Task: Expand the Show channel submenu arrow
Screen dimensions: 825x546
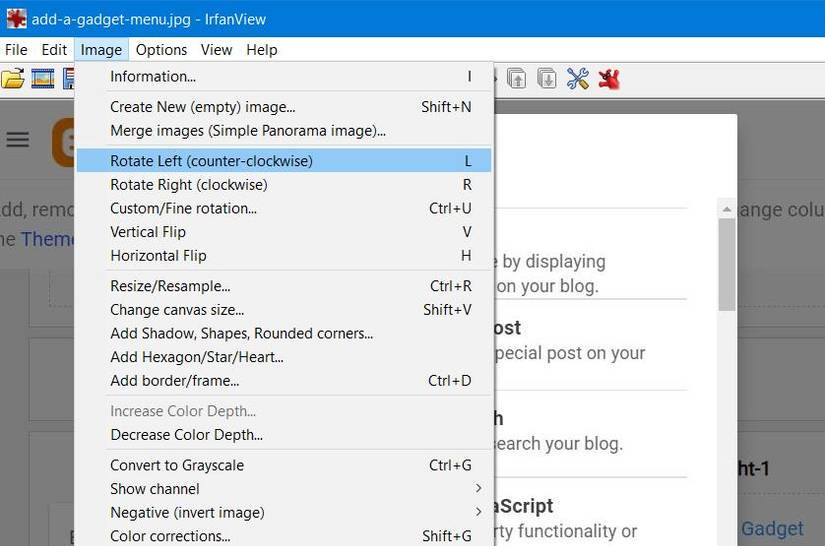Action: tap(478, 489)
